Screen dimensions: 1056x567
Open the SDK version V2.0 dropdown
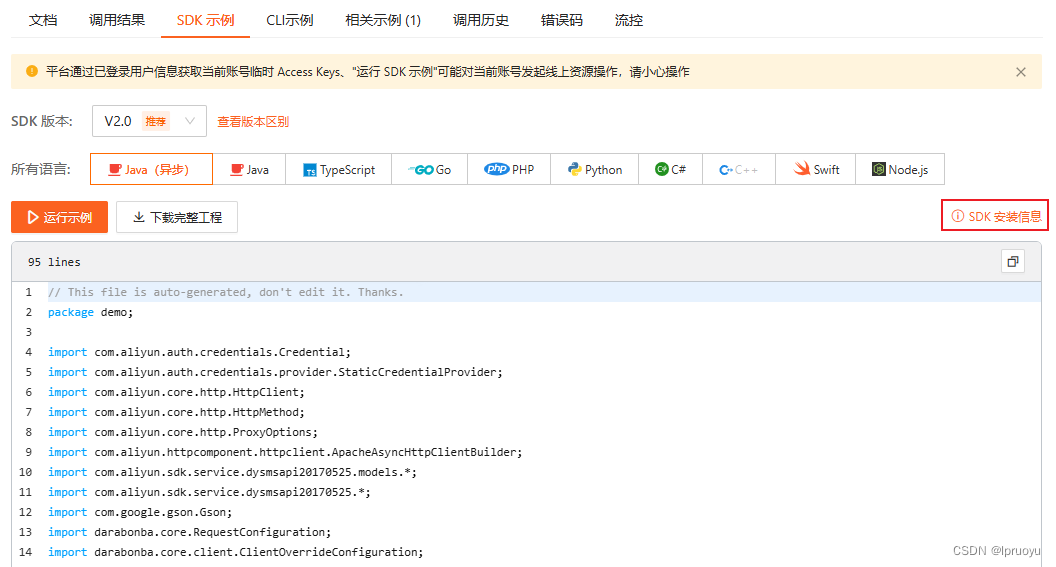150,121
